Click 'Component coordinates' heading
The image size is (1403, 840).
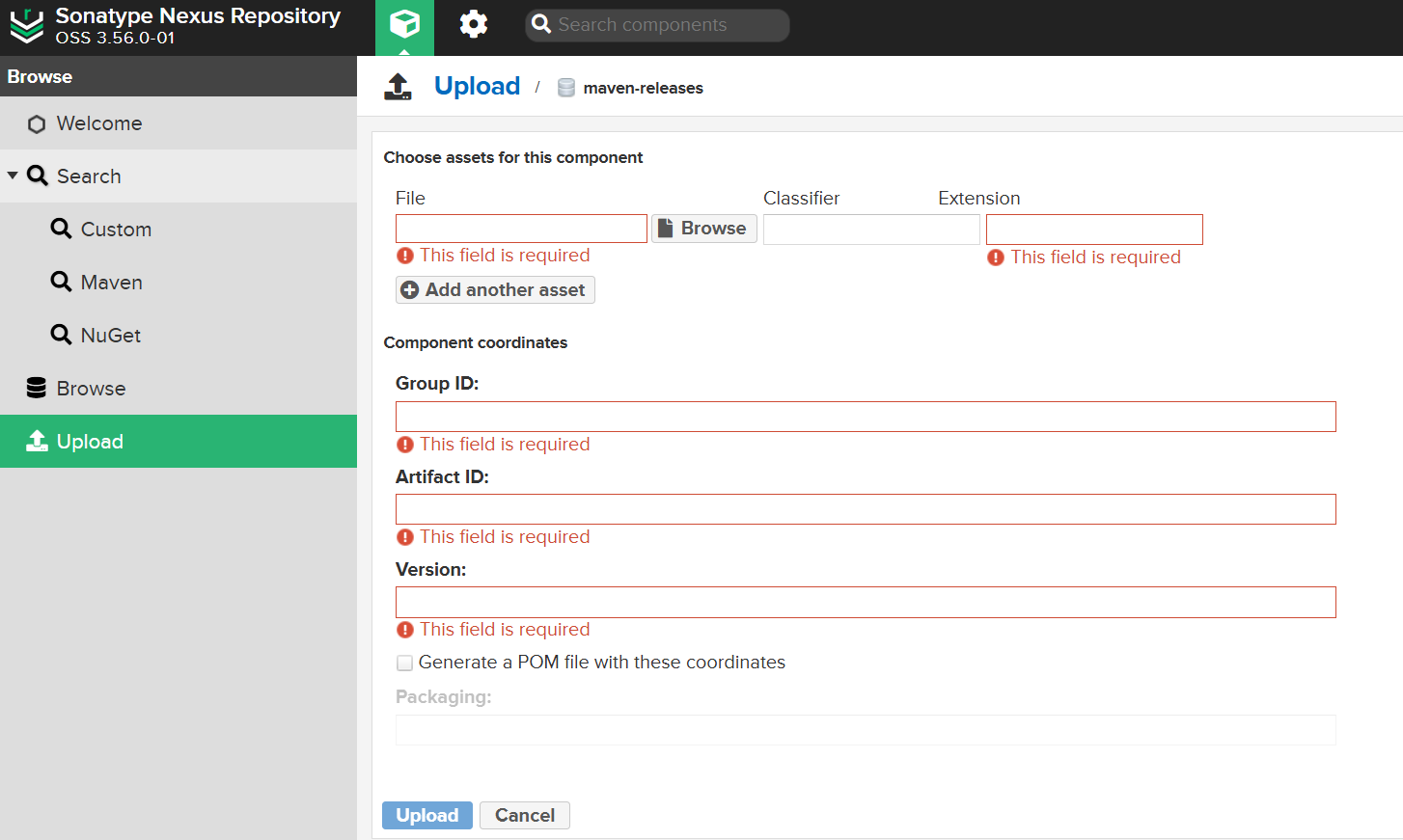(x=476, y=342)
